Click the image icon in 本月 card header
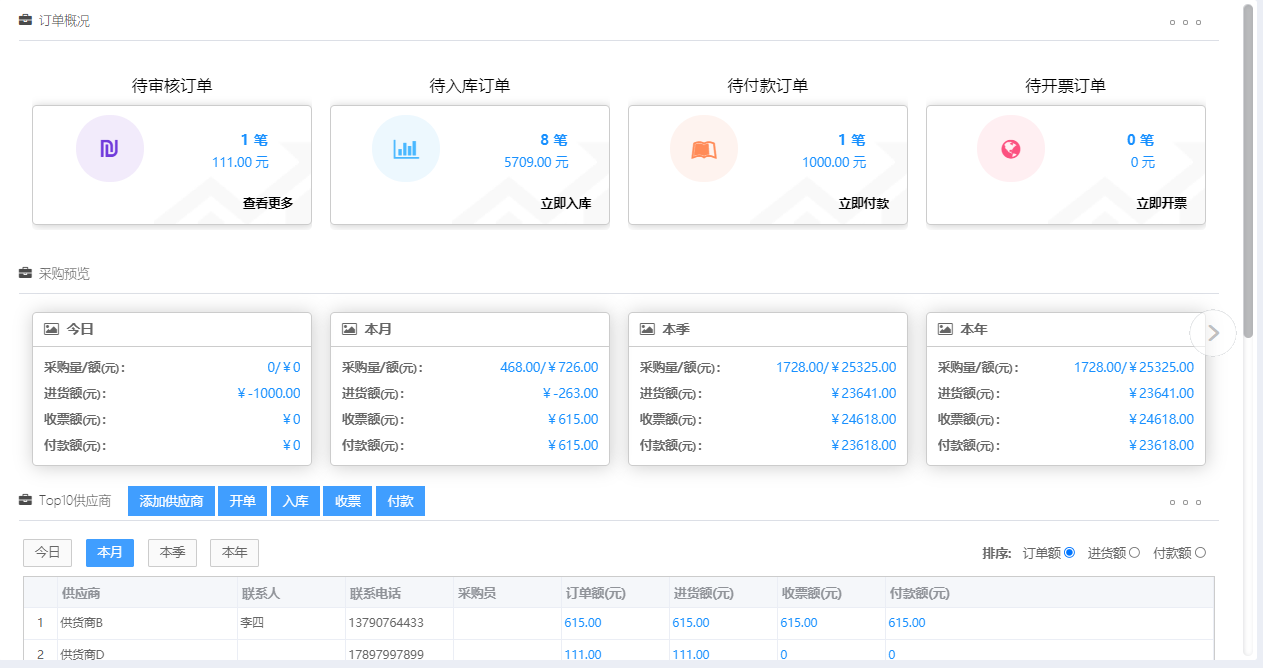The image size is (1263, 668). [x=349, y=329]
